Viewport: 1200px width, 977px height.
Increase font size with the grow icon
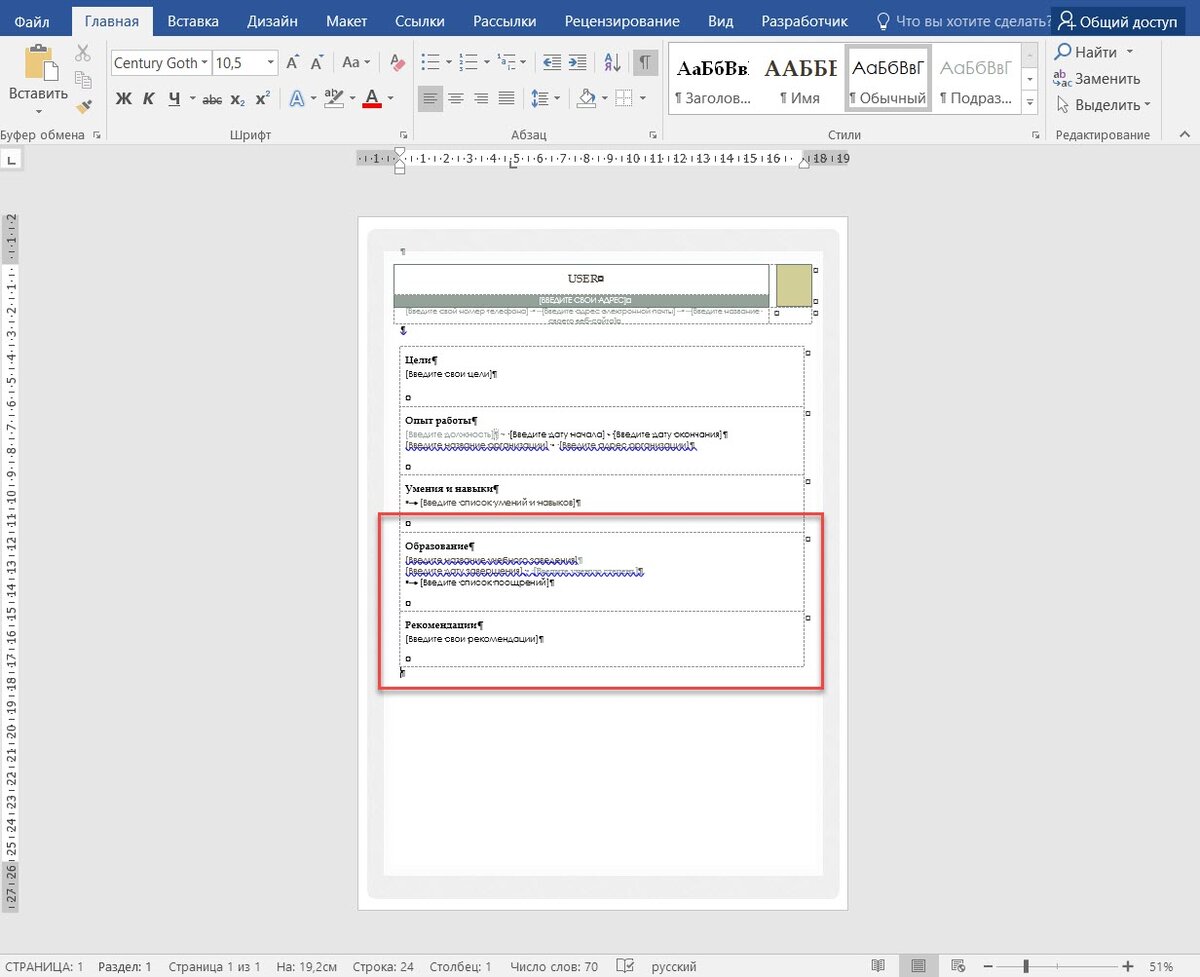coord(293,62)
